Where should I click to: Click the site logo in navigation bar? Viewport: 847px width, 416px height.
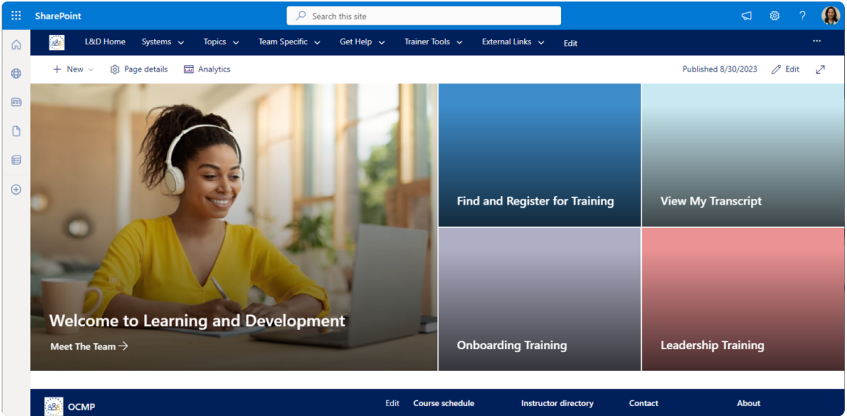coord(57,42)
